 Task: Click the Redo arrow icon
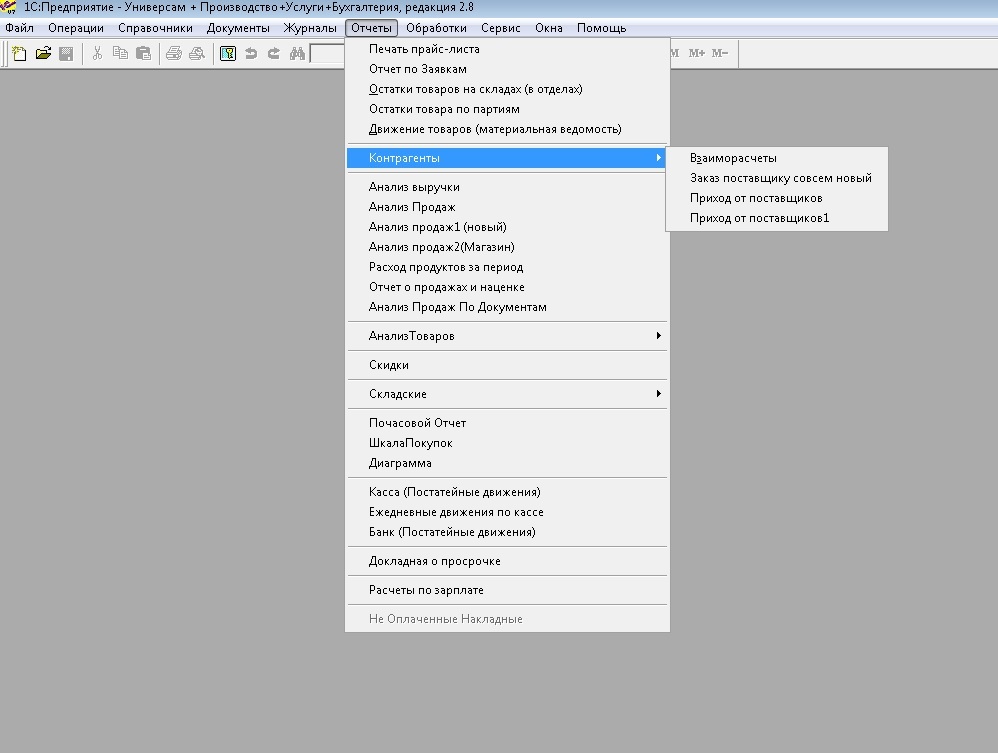tap(274, 53)
